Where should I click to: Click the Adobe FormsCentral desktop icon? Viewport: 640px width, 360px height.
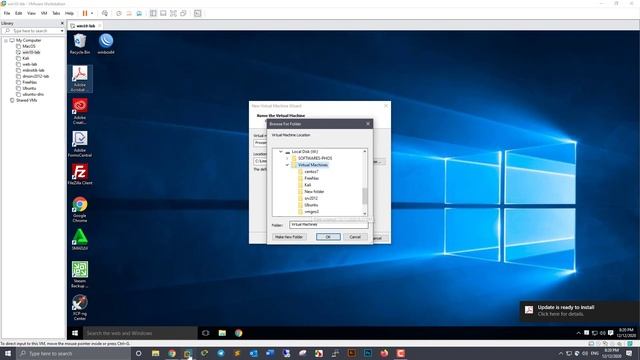click(x=80, y=144)
